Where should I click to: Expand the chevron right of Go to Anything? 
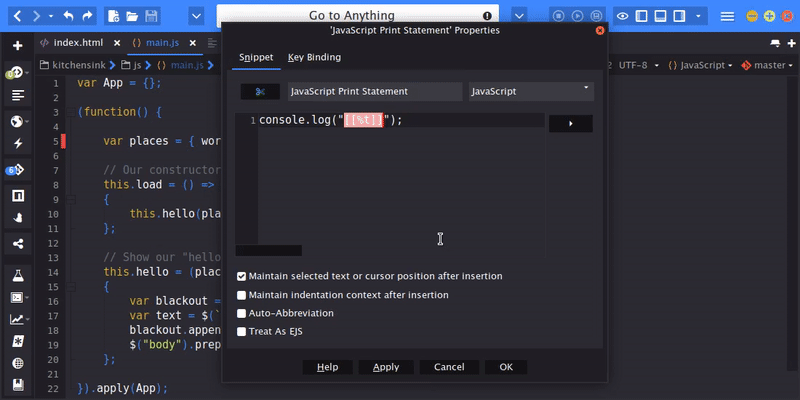(x=519, y=16)
